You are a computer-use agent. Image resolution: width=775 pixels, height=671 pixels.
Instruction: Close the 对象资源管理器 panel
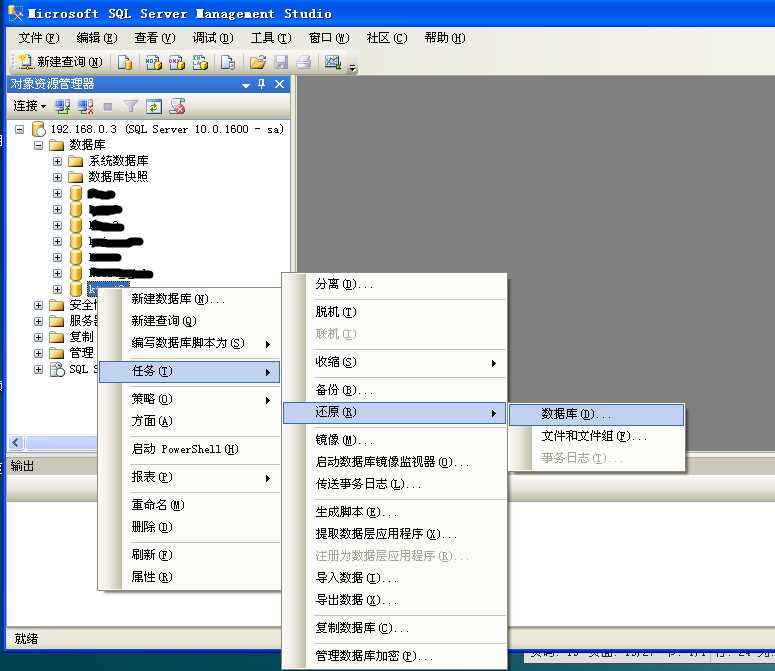coord(279,84)
